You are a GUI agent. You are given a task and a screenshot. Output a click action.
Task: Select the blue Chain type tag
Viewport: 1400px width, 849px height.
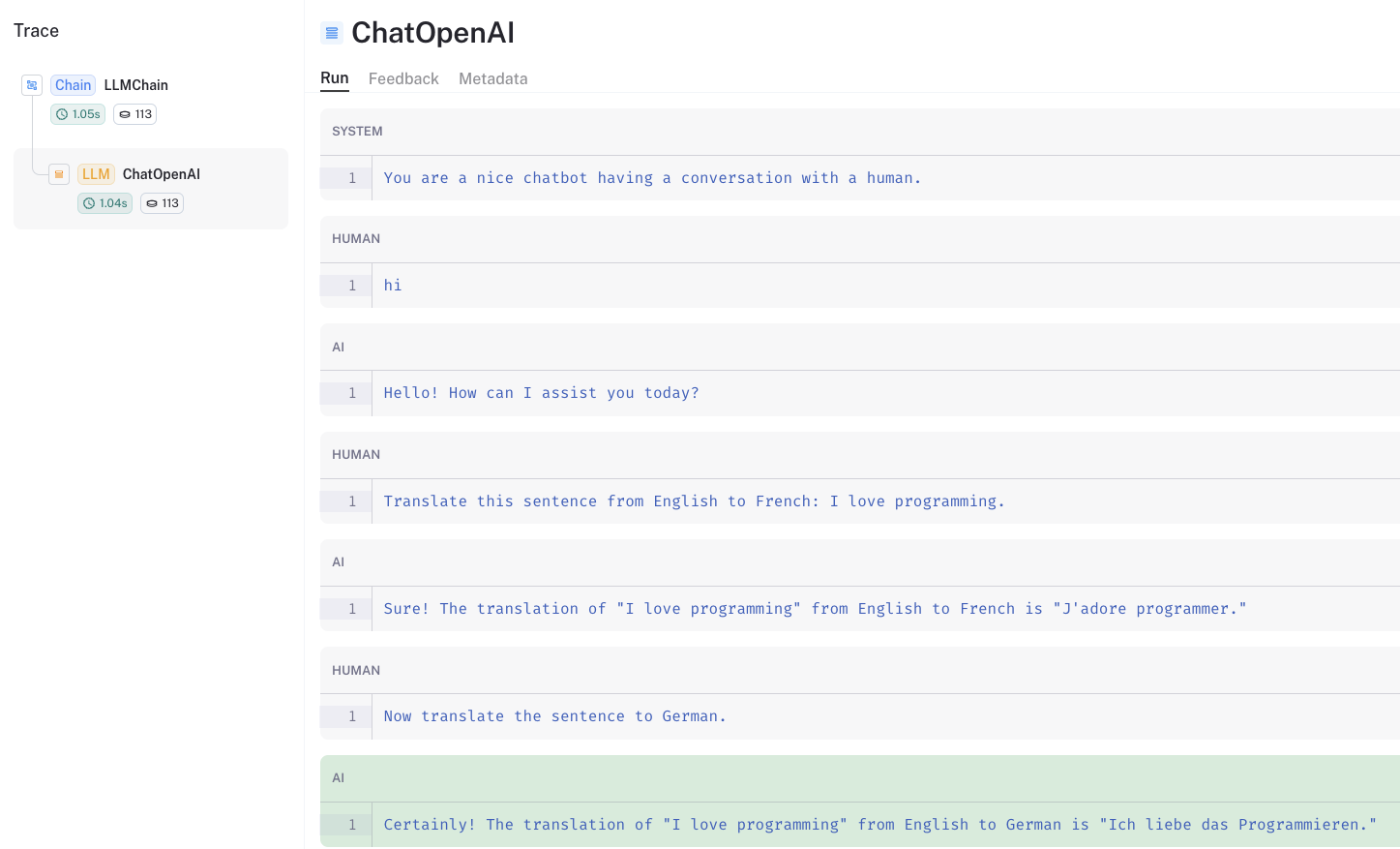73,85
